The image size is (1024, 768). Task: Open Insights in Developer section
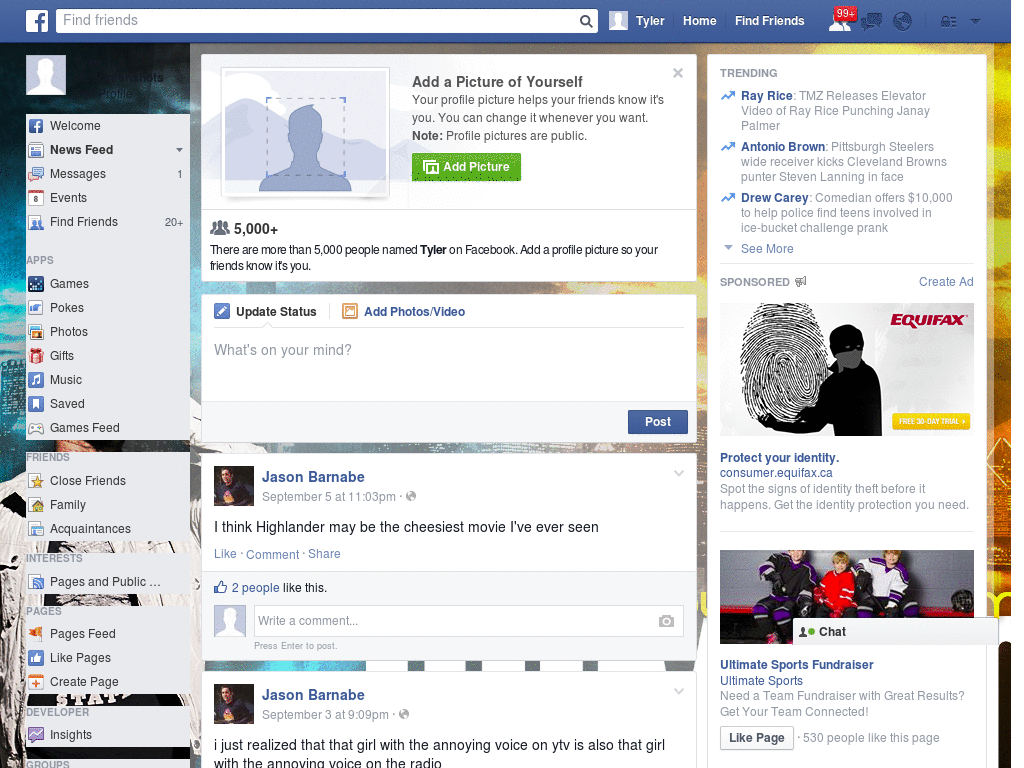[108, 735]
